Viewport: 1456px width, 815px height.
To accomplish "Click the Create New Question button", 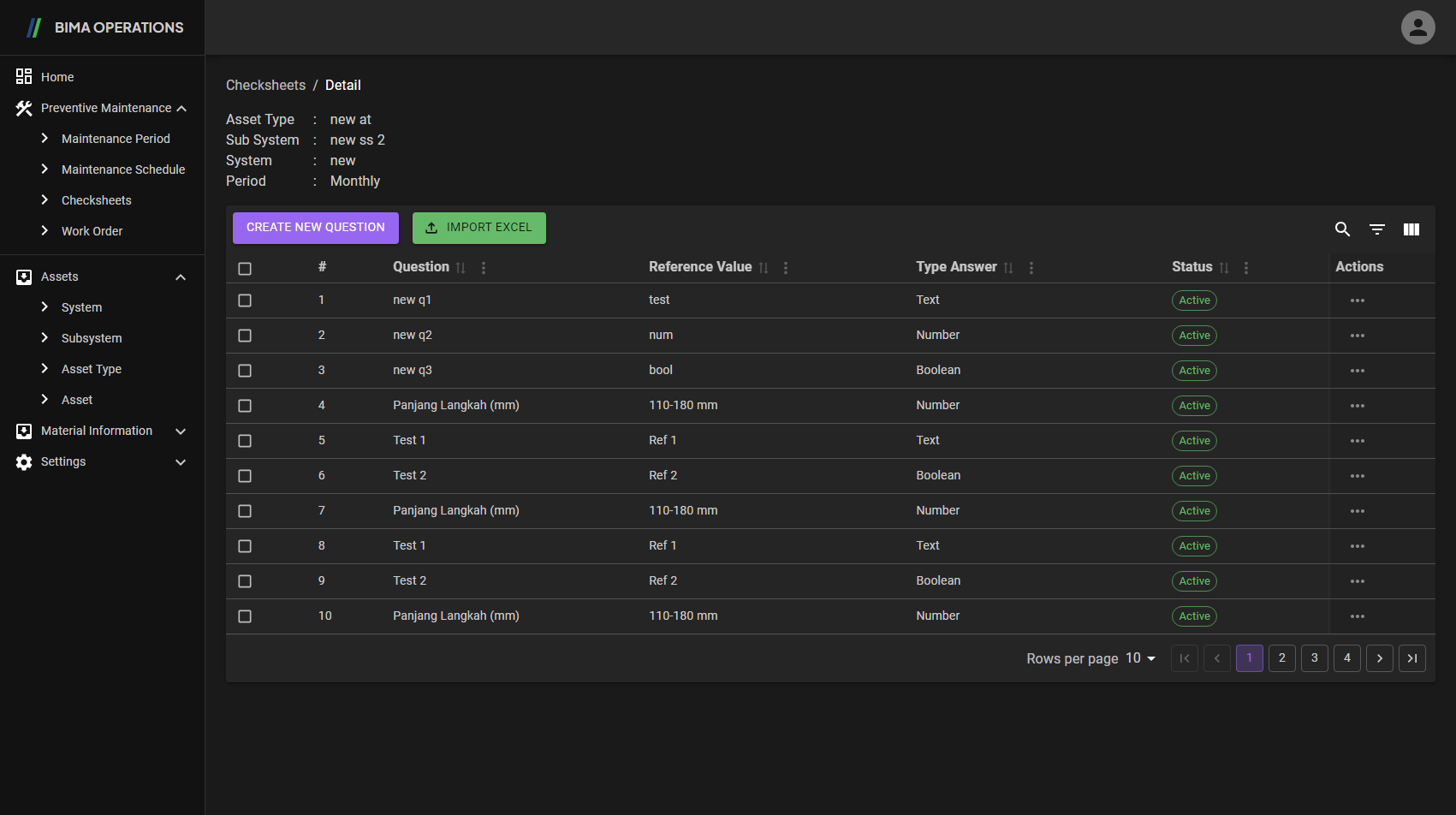I will tap(316, 228).
